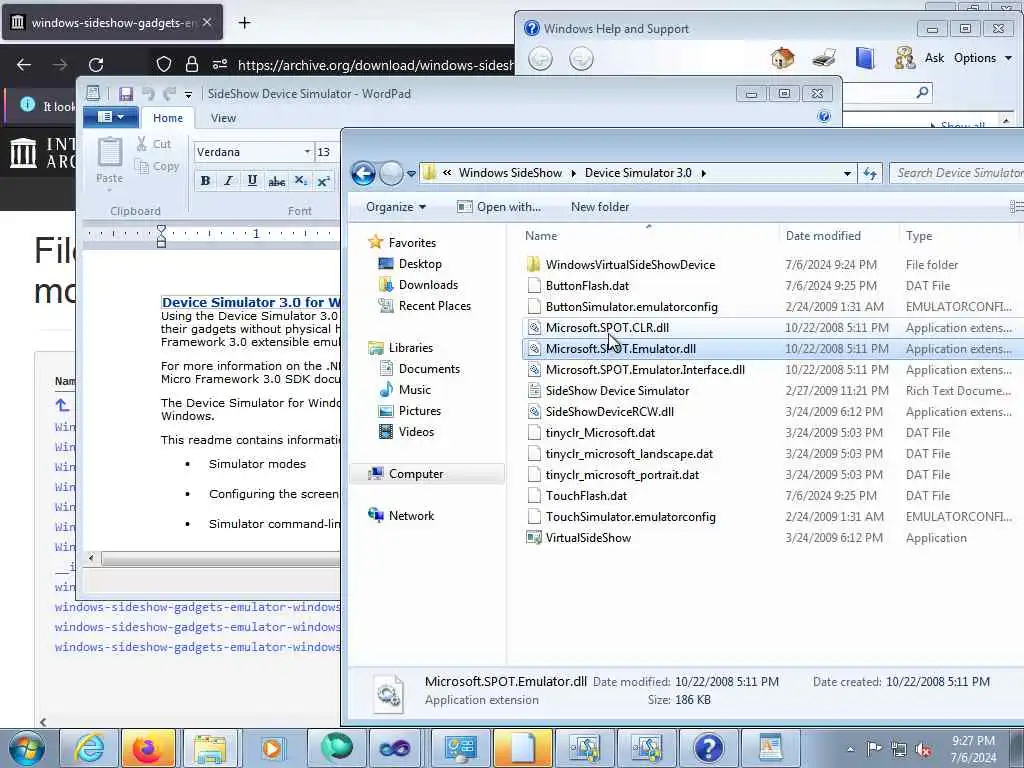Expand Device Simulator 3.0 breadcrumb arrow

coord(703,173)
